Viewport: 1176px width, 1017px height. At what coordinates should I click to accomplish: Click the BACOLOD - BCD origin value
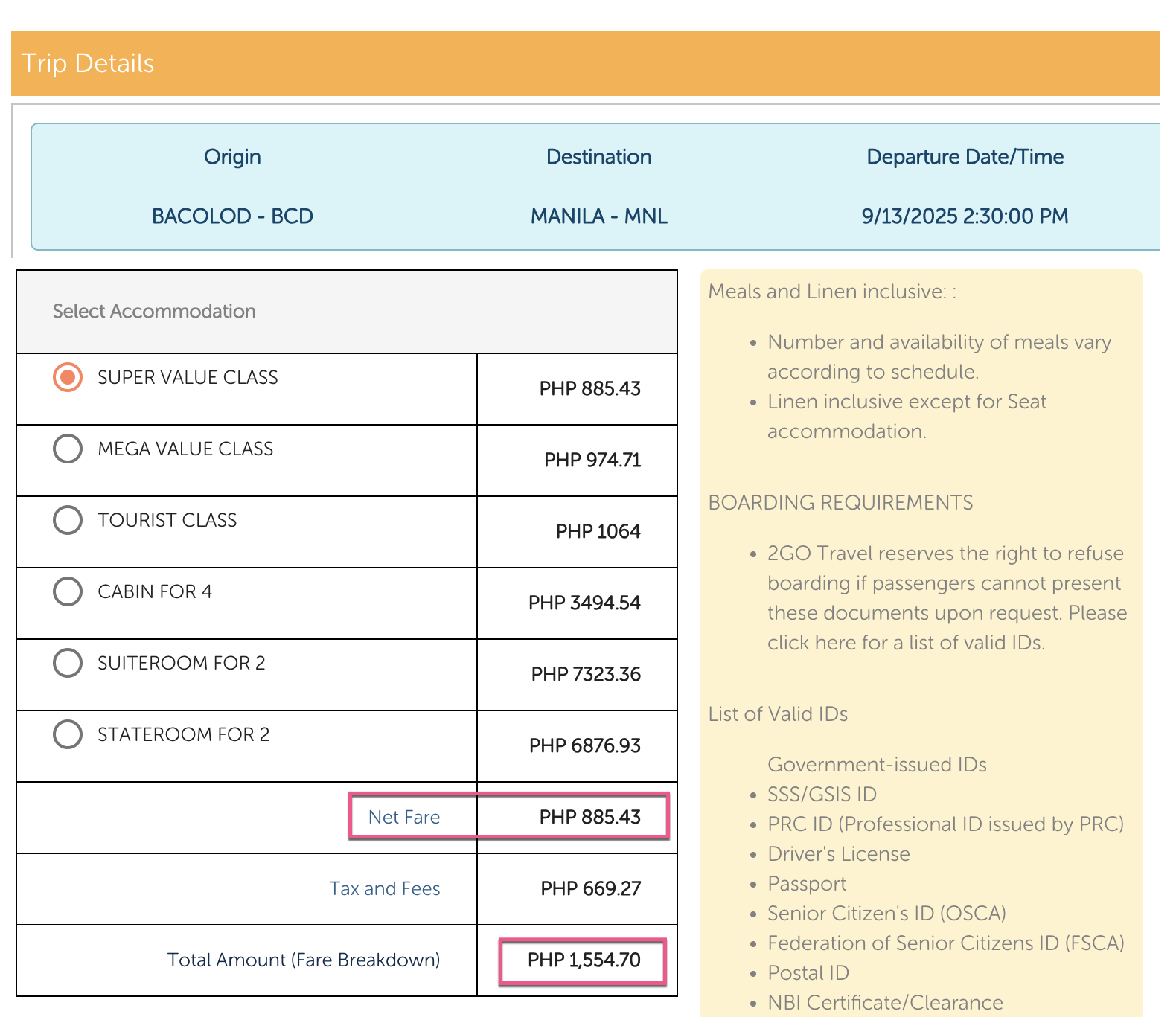tap(232, 216)
